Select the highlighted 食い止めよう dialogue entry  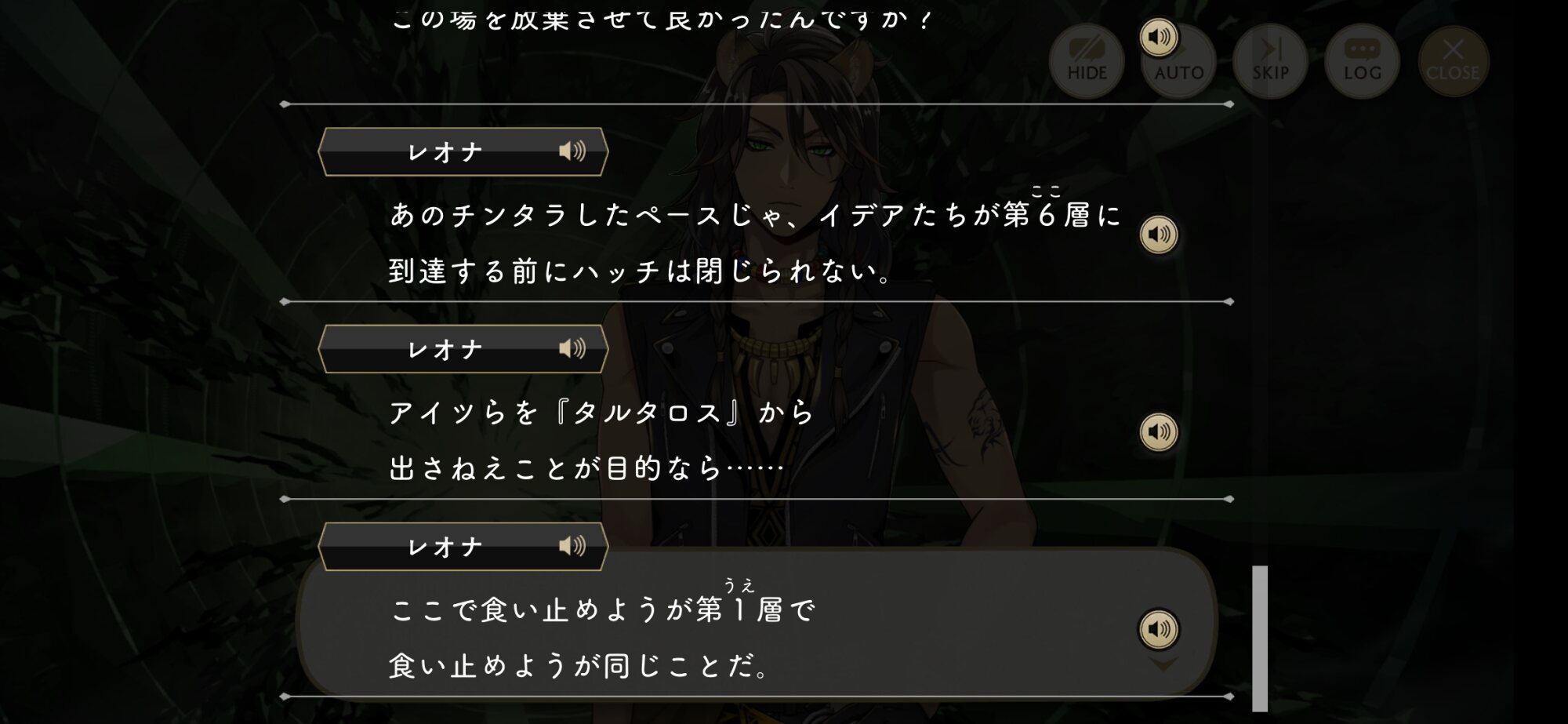click(757, 624)
